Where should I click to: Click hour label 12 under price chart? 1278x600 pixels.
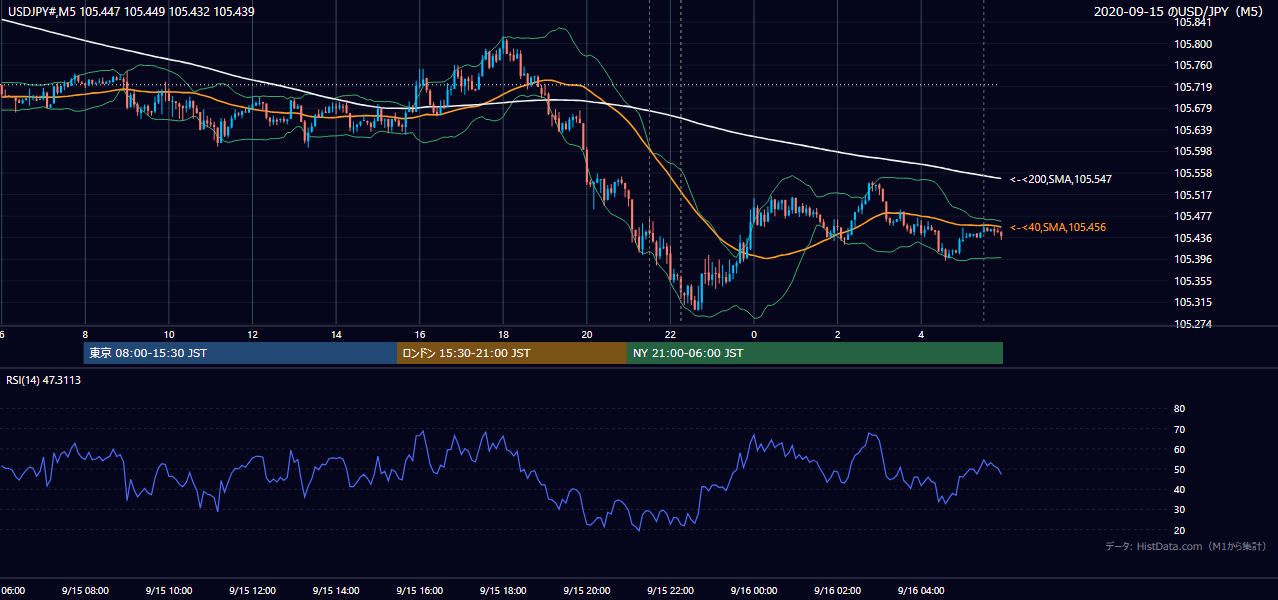[x=253, y=335]
